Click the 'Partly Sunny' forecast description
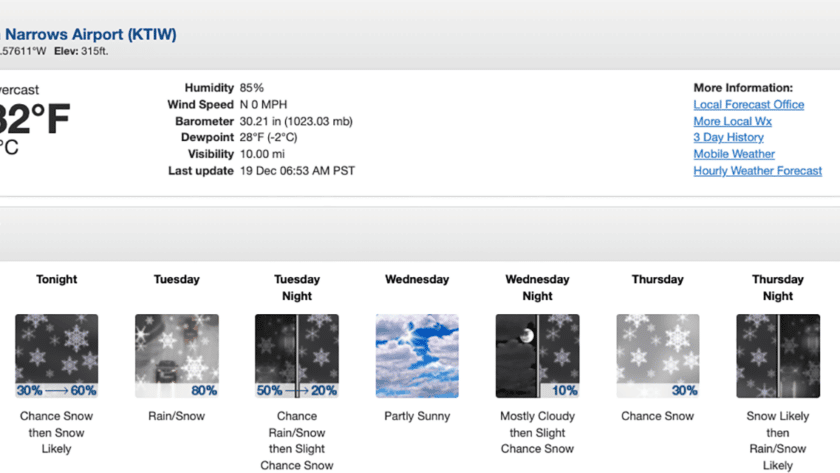 pyautogui.click(x=417, y=416)
